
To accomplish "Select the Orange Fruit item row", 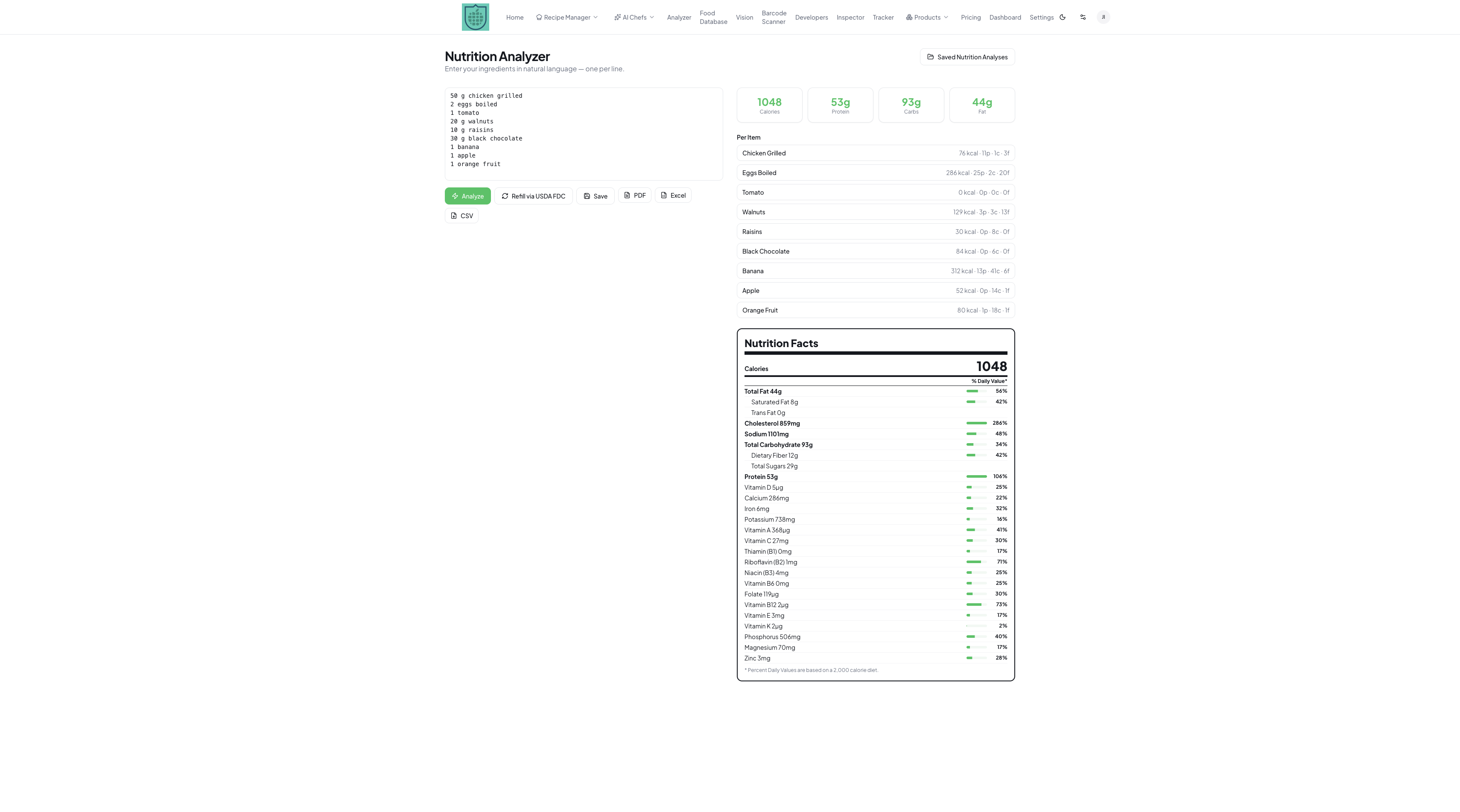I will pyautogui.click(x=876, y=310).
